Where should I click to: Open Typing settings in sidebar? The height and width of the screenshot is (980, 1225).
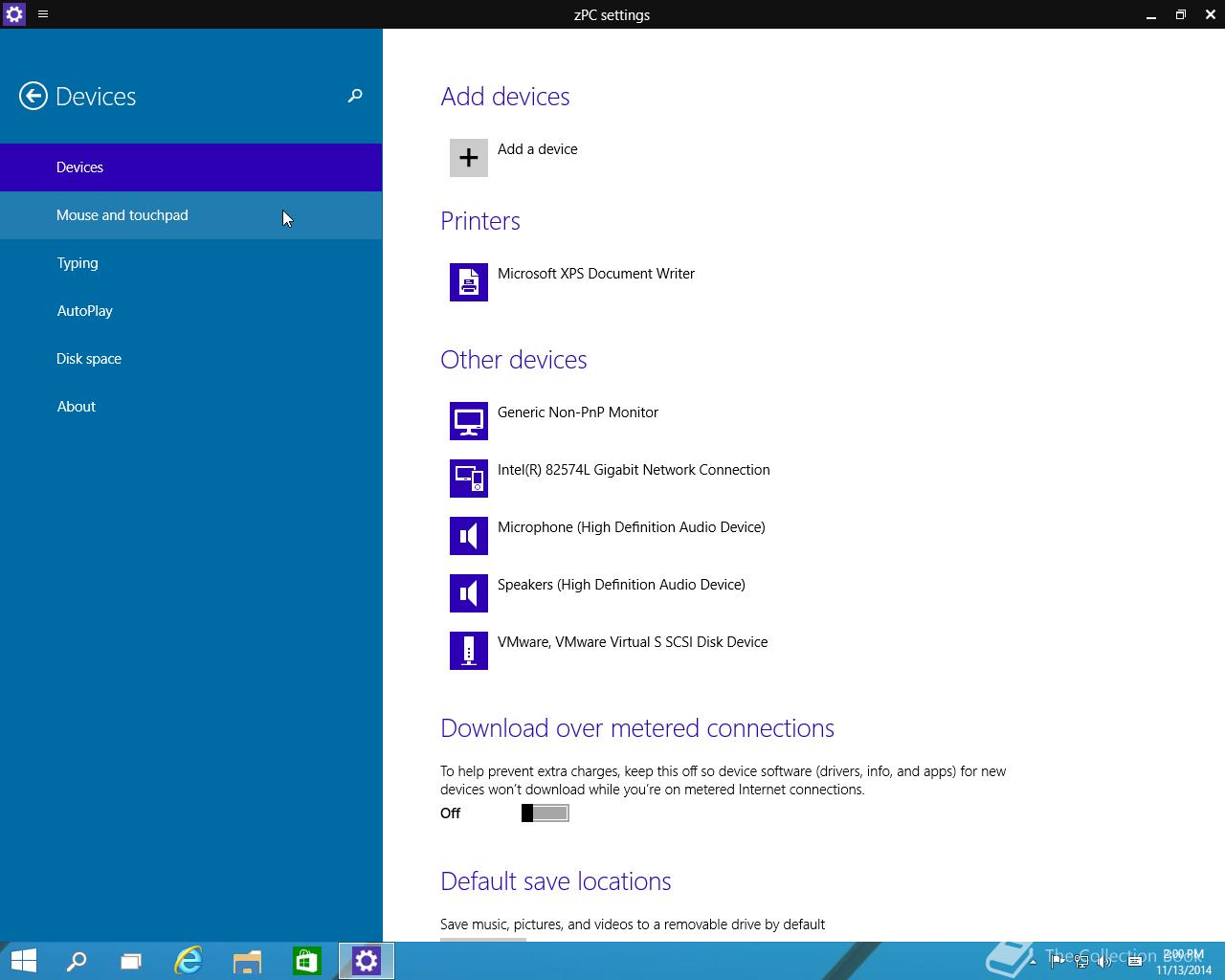point(191,263)
